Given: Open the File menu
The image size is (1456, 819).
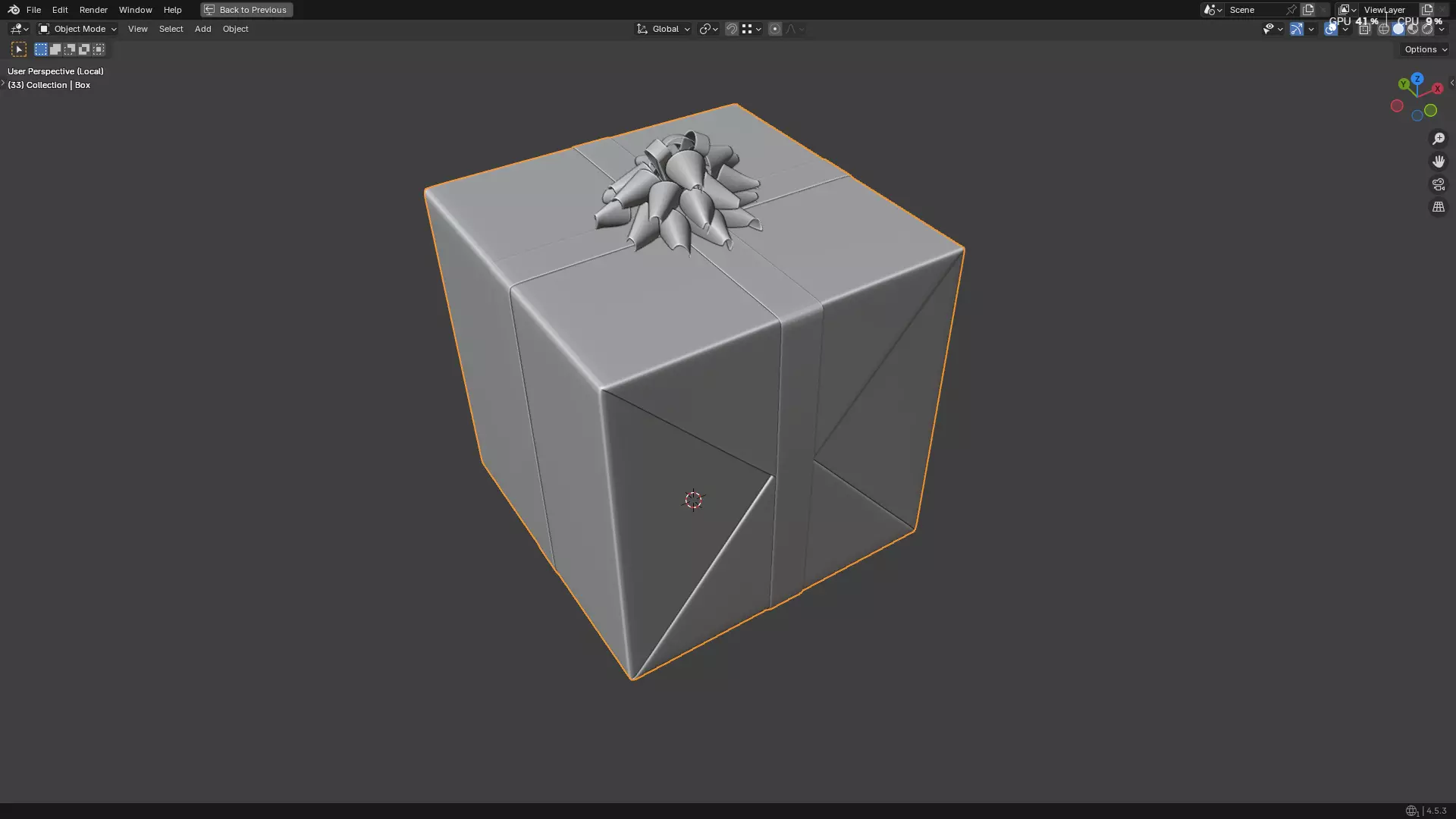Looking at the screenshot, I should click(33, 10).
